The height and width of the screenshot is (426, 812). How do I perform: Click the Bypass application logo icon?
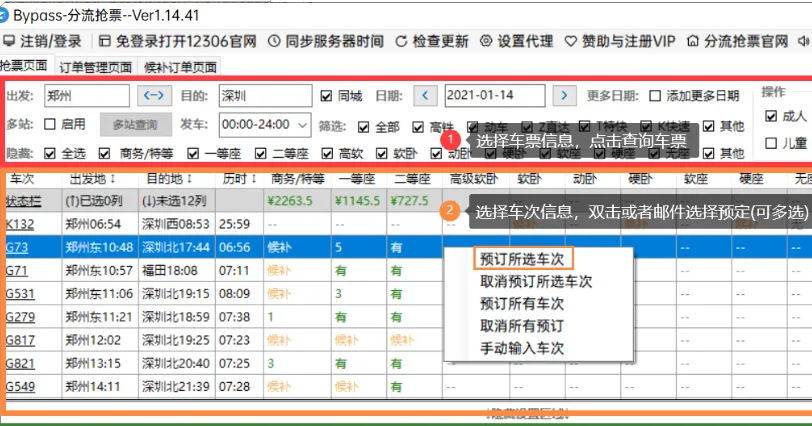coord(4,15)
